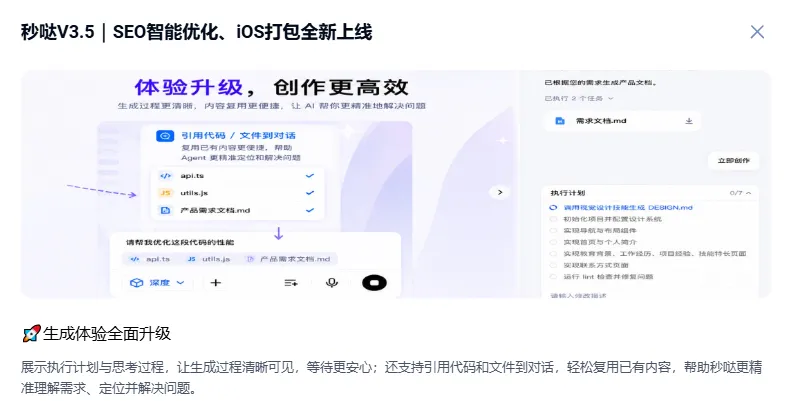Click the 立即创作 button
The image size is (786, 401).
coord(733,160)
